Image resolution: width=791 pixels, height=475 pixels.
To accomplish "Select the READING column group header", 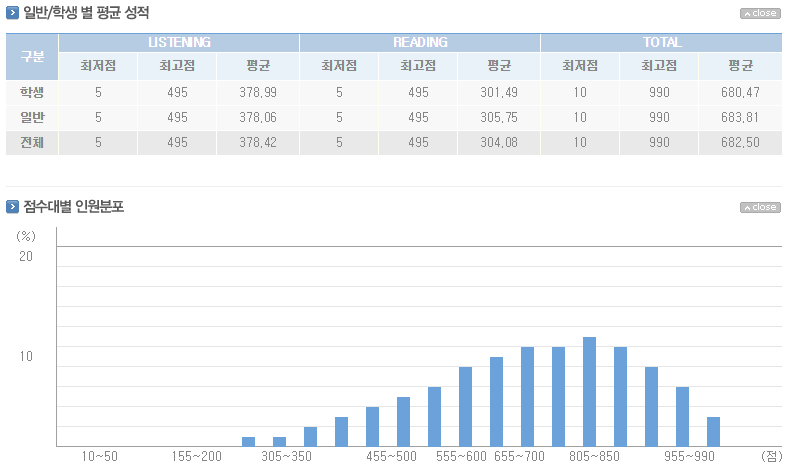I will point(420,42).
